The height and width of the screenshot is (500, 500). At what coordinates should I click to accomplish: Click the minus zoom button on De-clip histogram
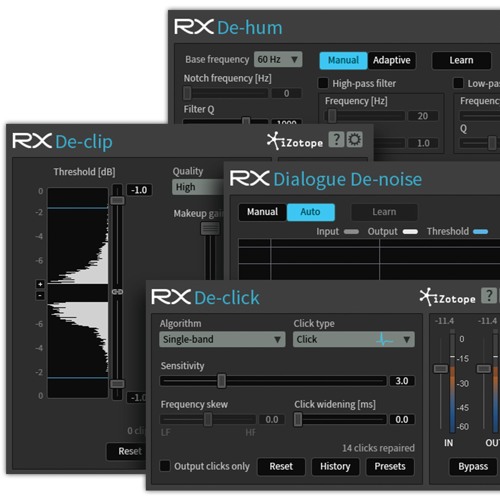pyautogui.click(x=40, y=296)
